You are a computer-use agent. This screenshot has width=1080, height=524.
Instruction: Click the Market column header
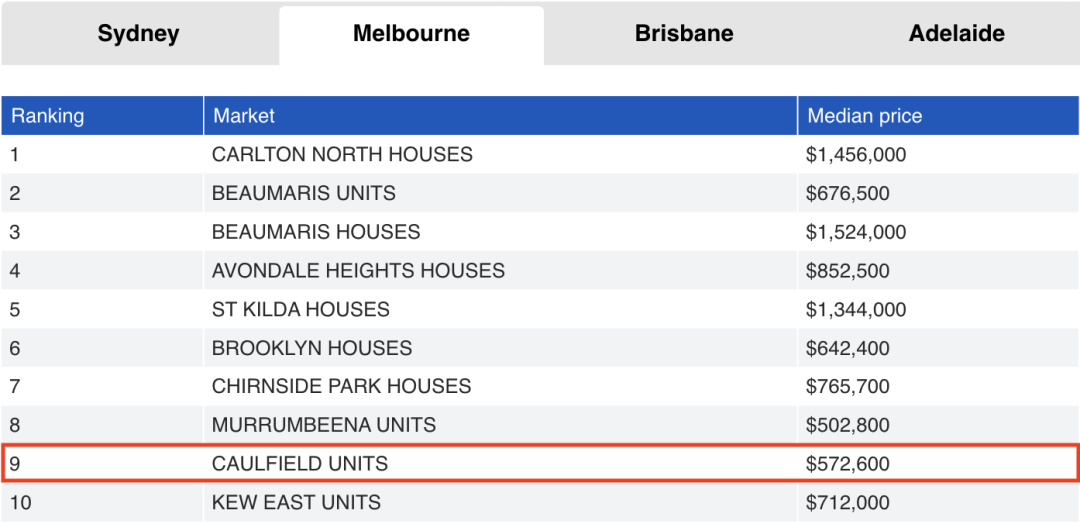(244, 116)
